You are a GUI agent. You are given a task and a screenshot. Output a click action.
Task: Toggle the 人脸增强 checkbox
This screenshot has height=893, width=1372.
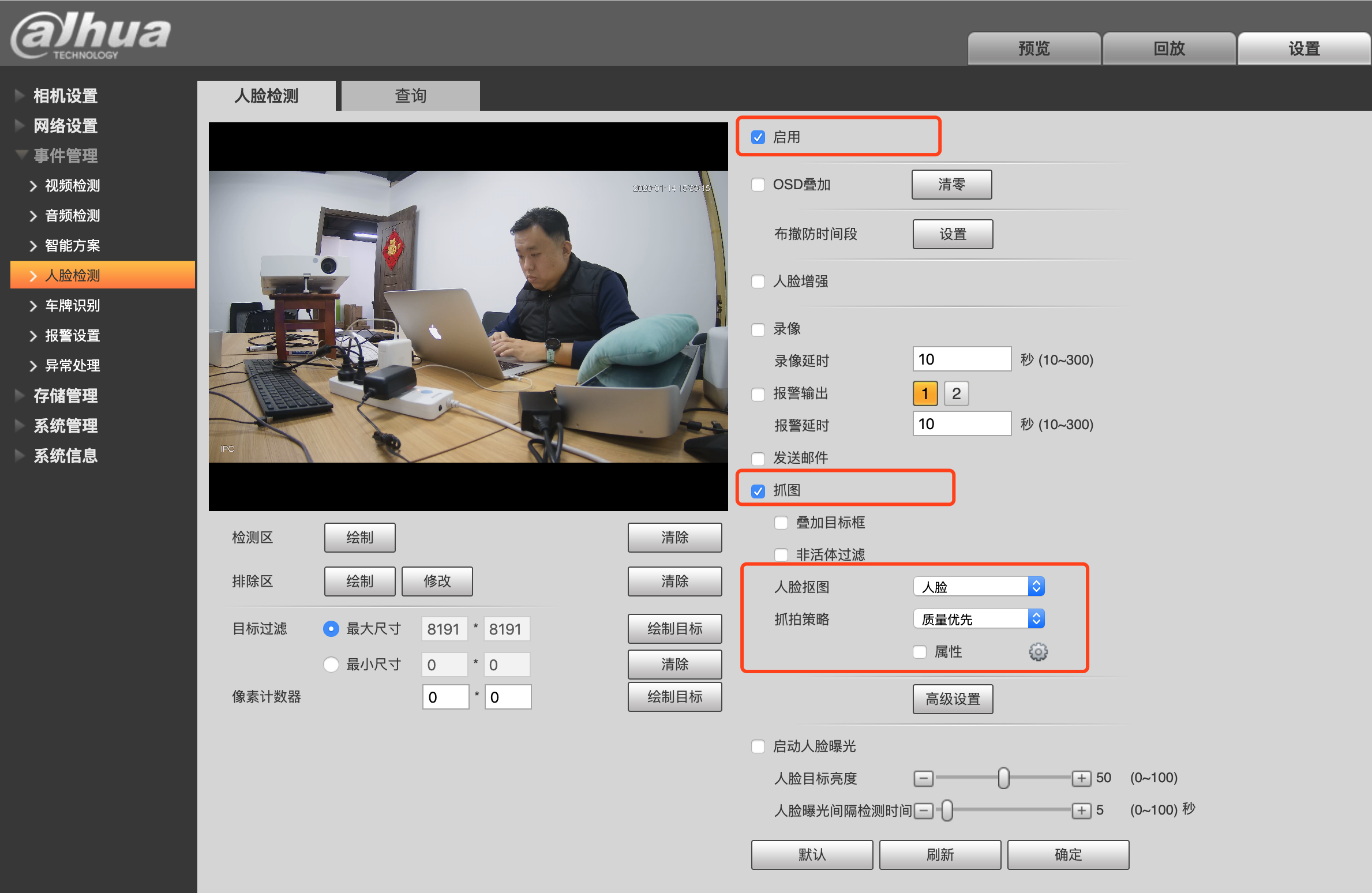click(x=758, y=282)
